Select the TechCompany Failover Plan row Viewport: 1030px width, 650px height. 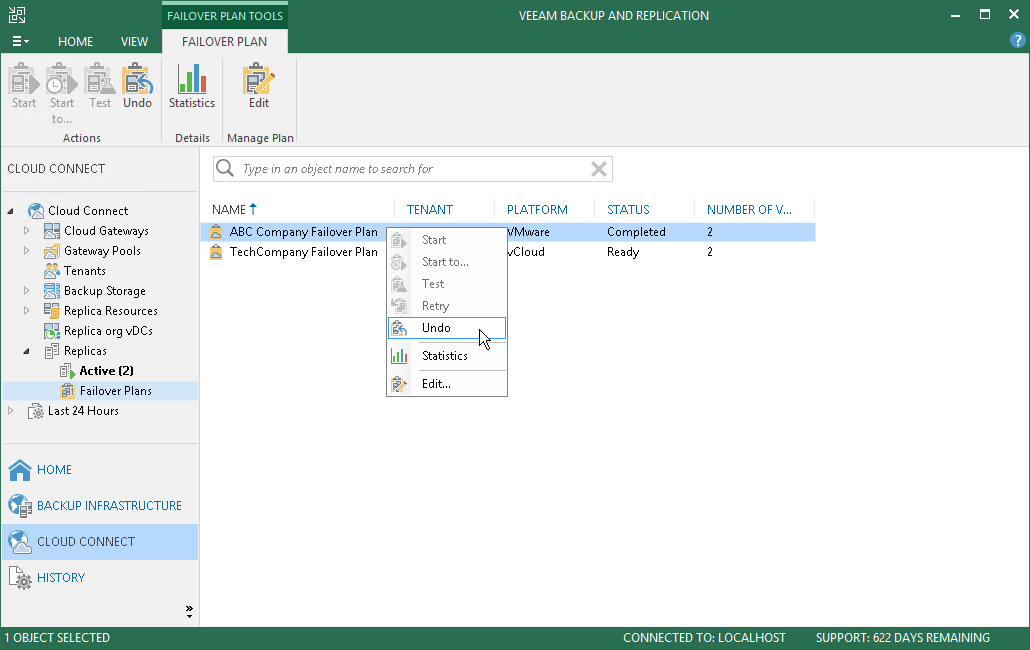click(508, 252)
